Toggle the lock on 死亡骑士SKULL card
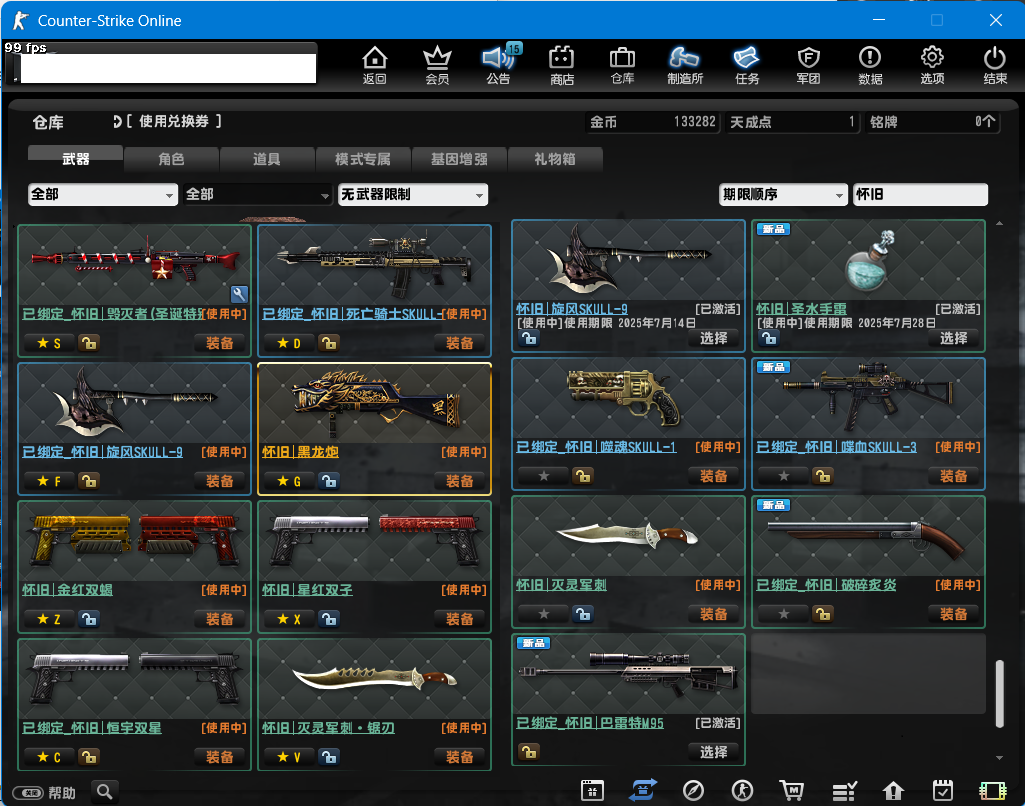Viewport: 1025px width, 806px height. pos(329,343)
